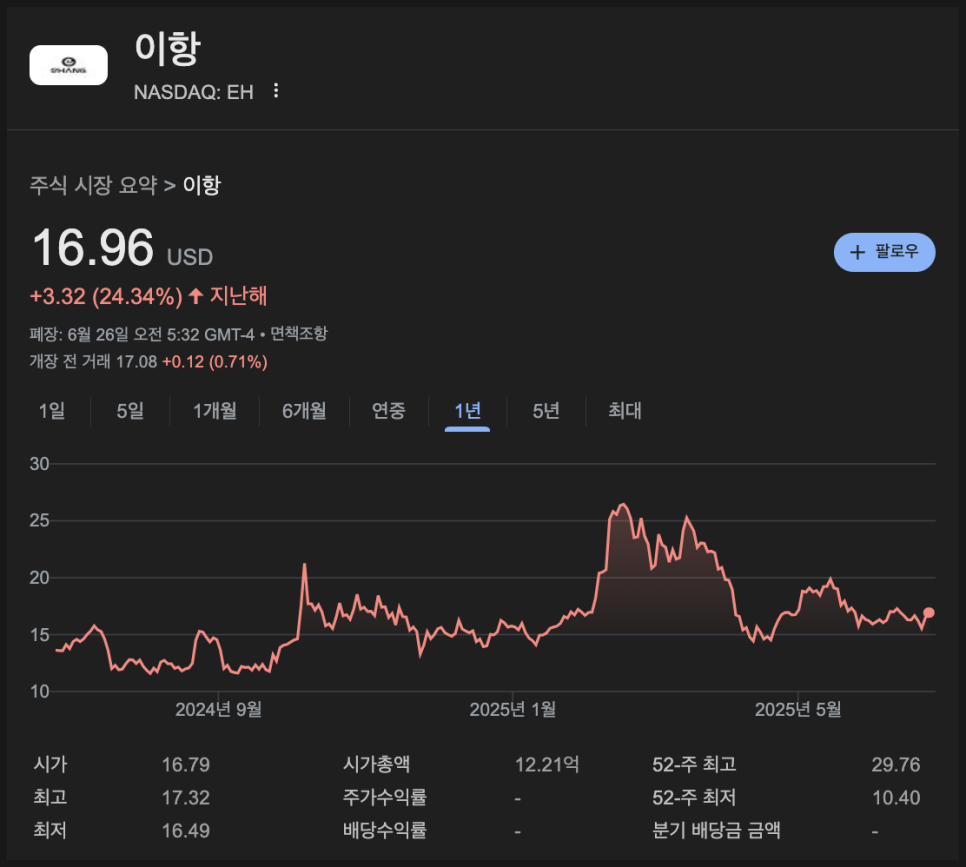Click the 주가수익률 label
Viewport: 966px width, 867px height.
384,797
